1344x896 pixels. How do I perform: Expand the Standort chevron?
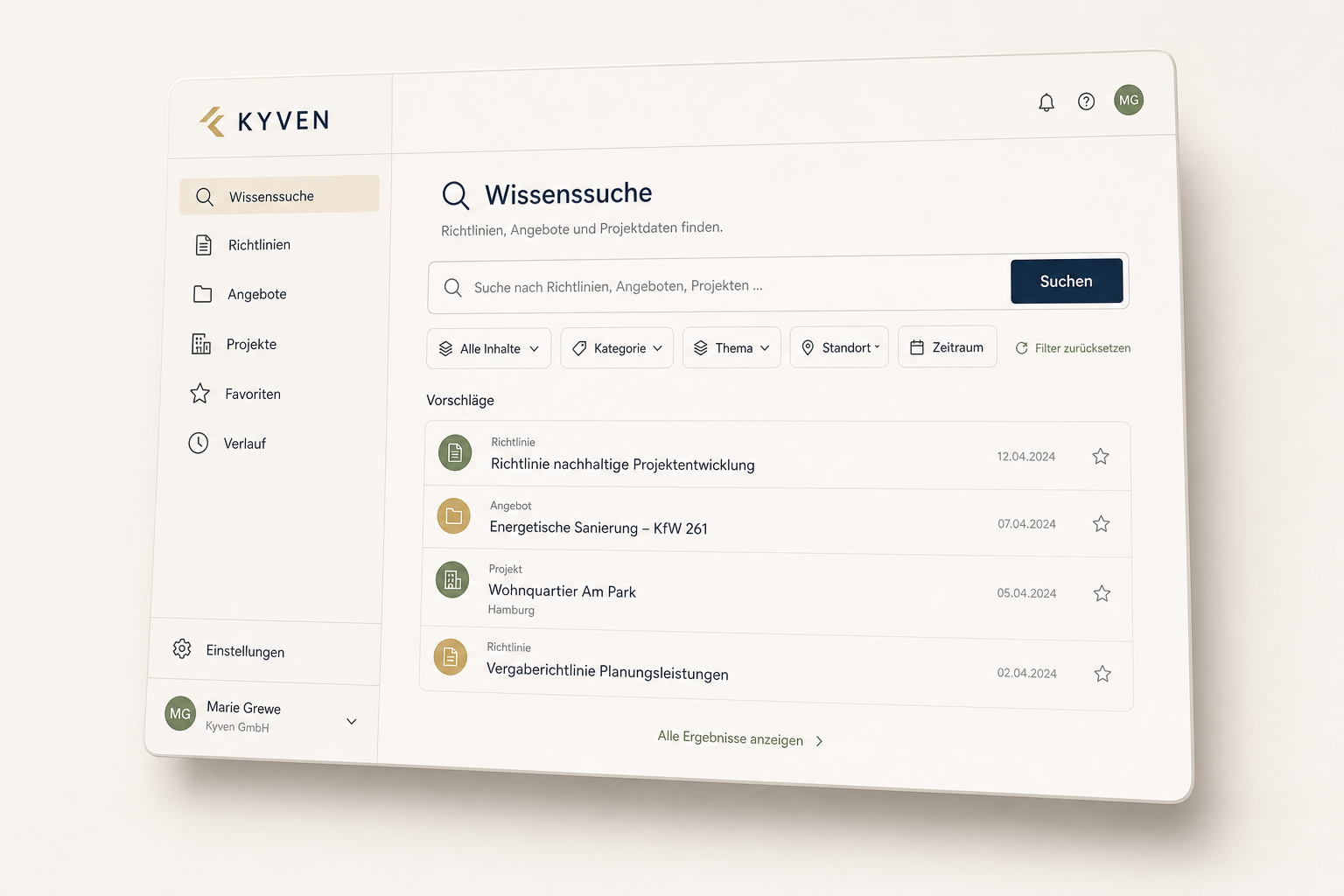click(877, 346)
